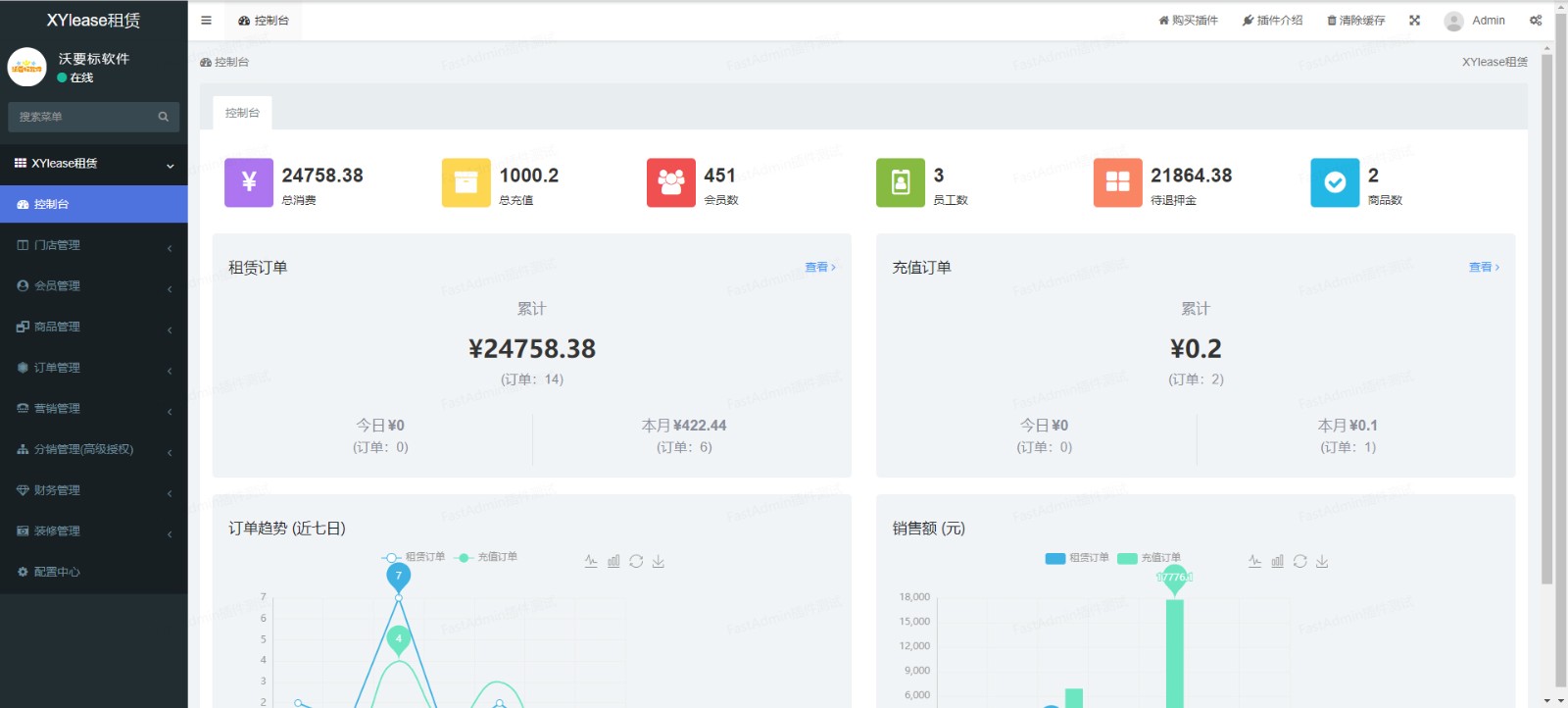Click the 租赁订单 blue swatch in sales legend
Viewport: 1568px width, 708px height.
coord(1055,559)
